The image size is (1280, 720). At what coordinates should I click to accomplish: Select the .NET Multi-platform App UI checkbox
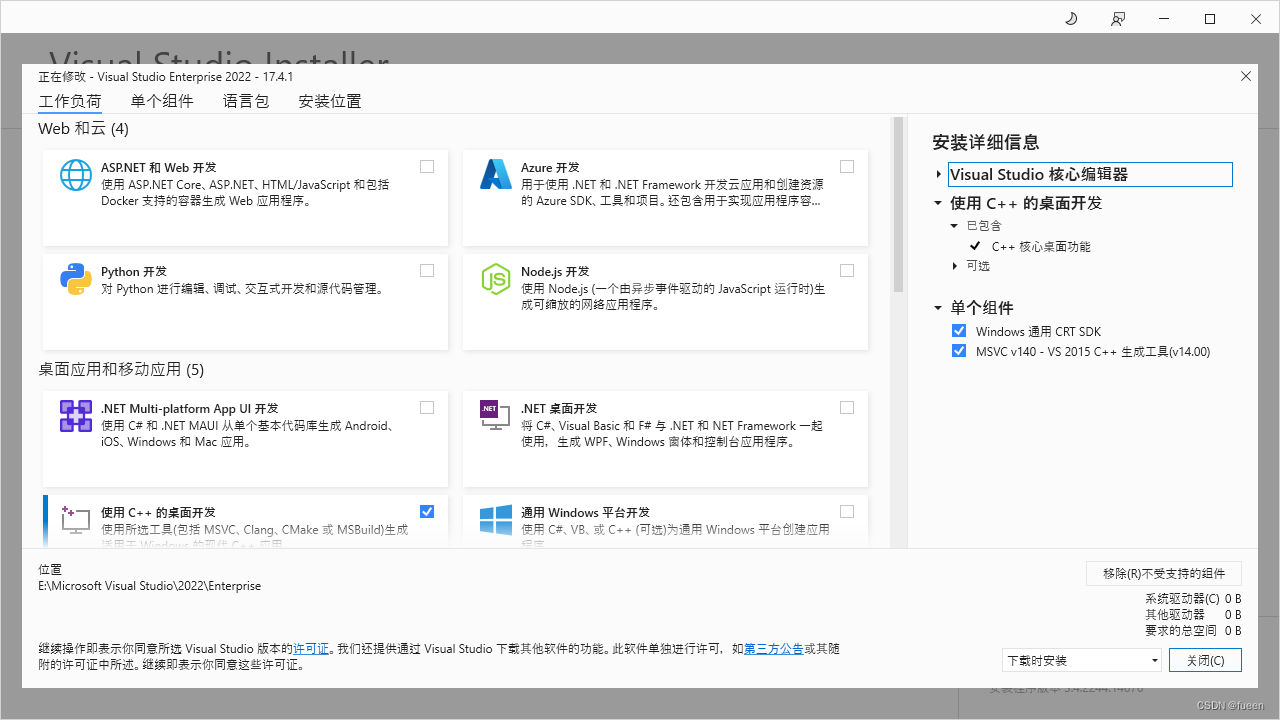pos(427,408)
